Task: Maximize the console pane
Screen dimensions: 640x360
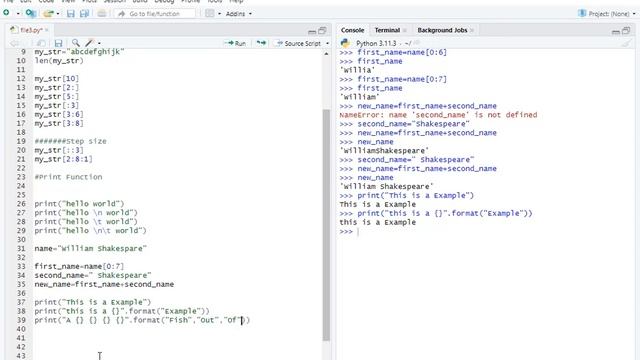Action: (x=626, y=31)
